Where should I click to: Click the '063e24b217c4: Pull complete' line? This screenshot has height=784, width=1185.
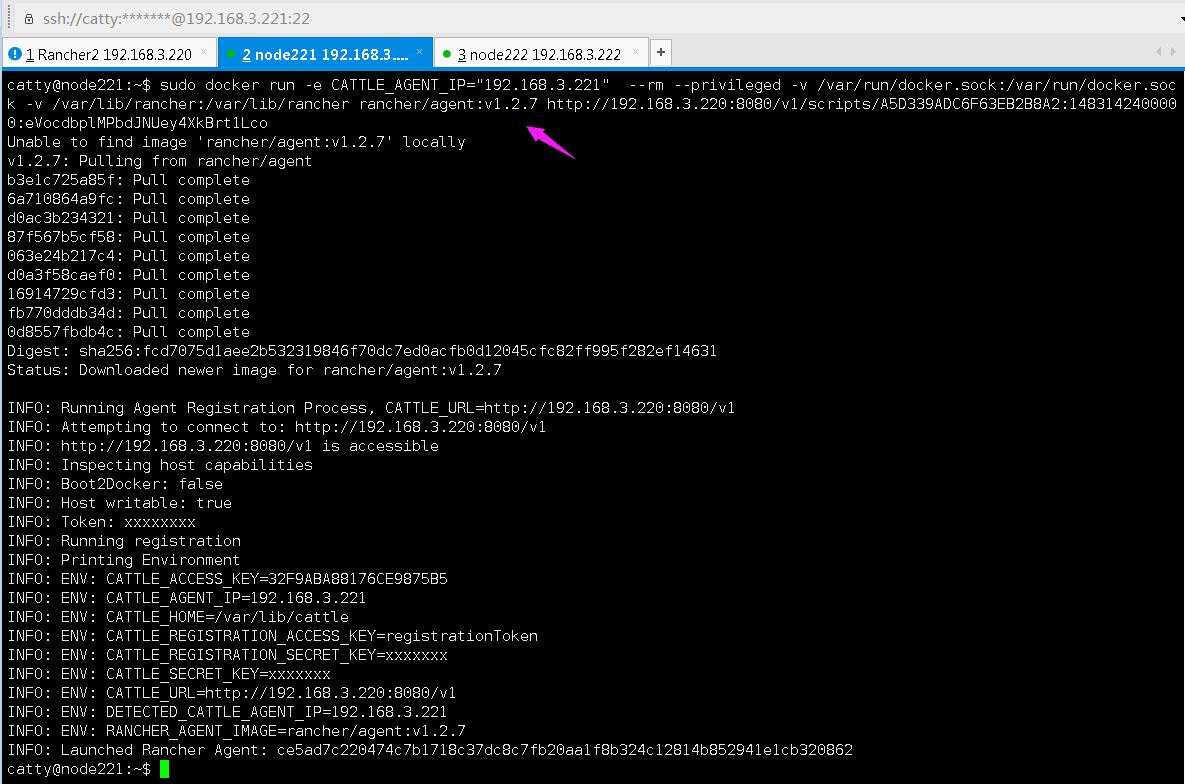(x=128, y=256)
